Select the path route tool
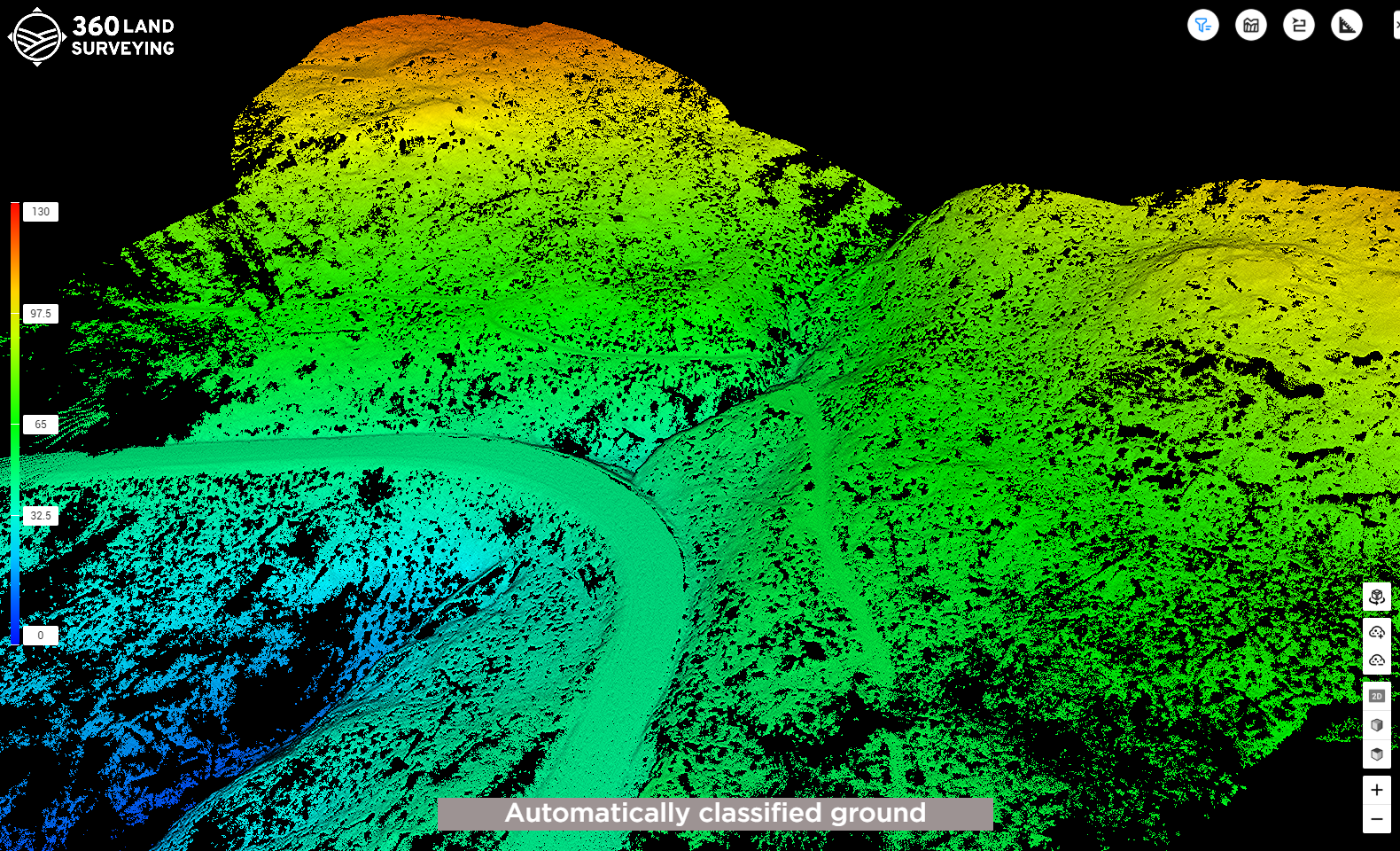 point(1298,25)
